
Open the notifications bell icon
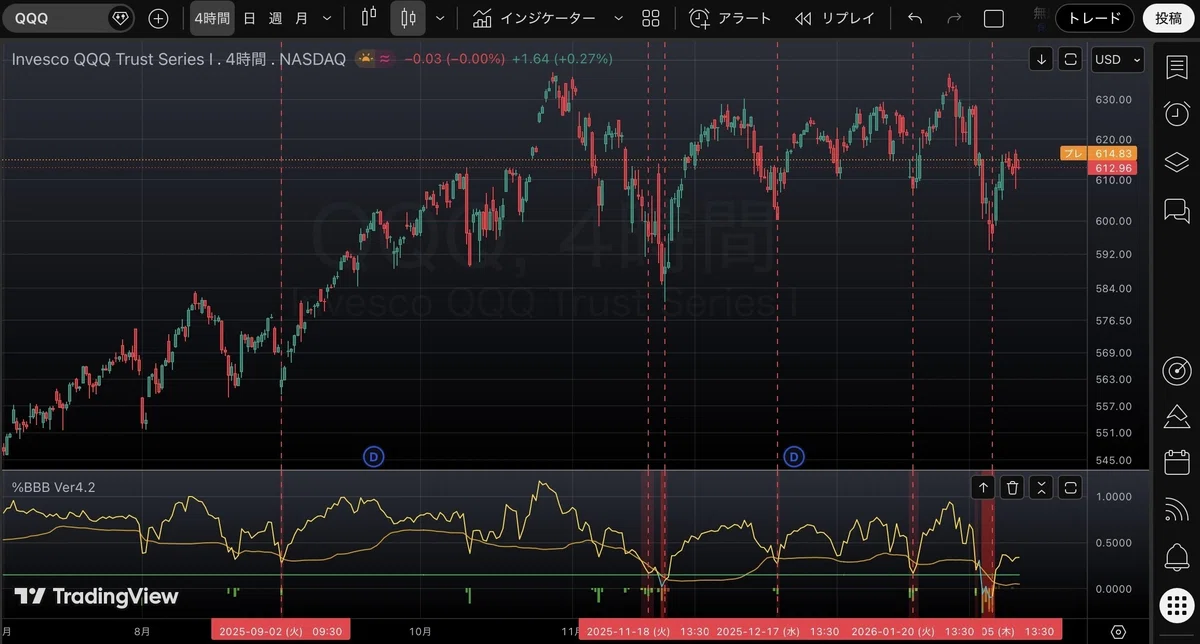pyautogui.click(x=1176, y=556)
